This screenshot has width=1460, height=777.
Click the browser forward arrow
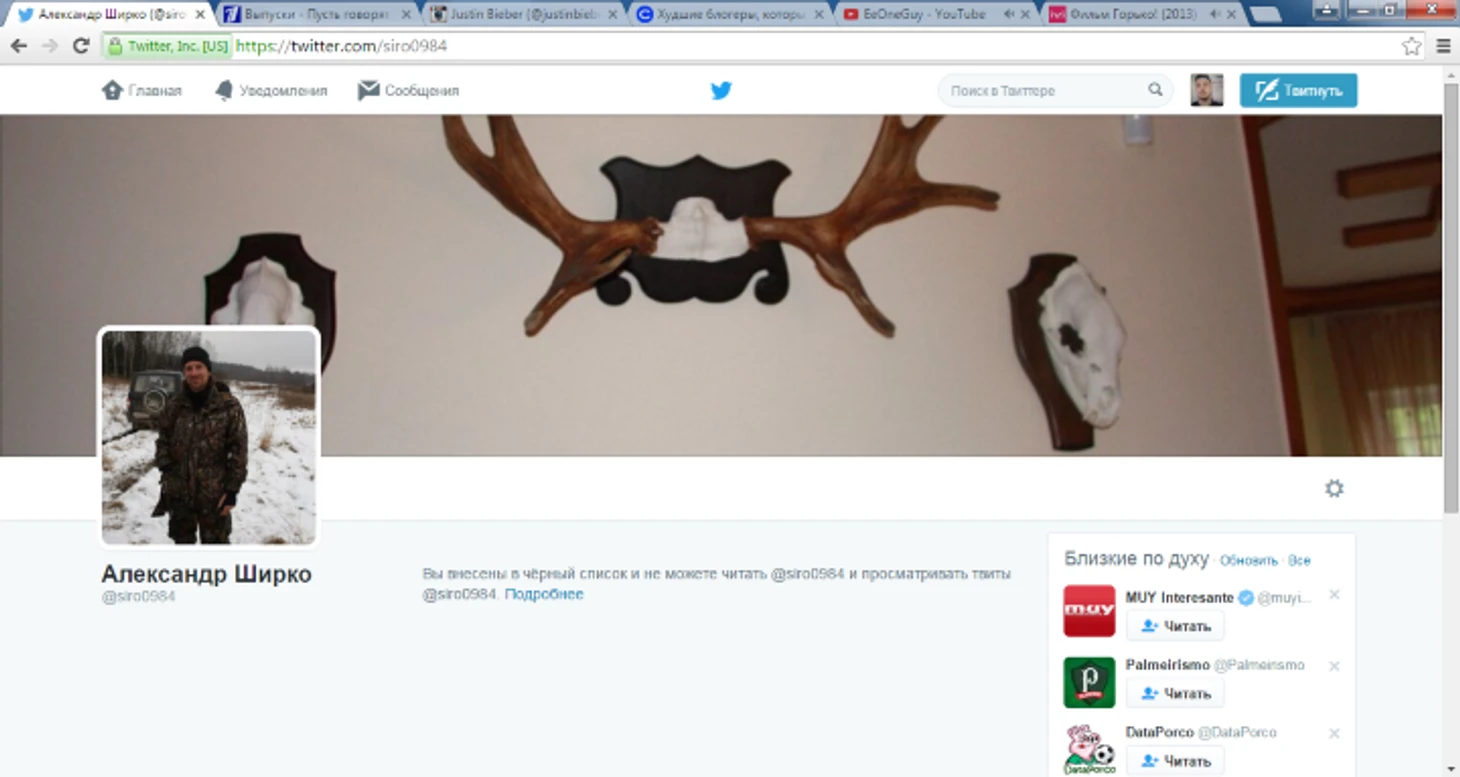pyautogui.click(x=49, y=46)
